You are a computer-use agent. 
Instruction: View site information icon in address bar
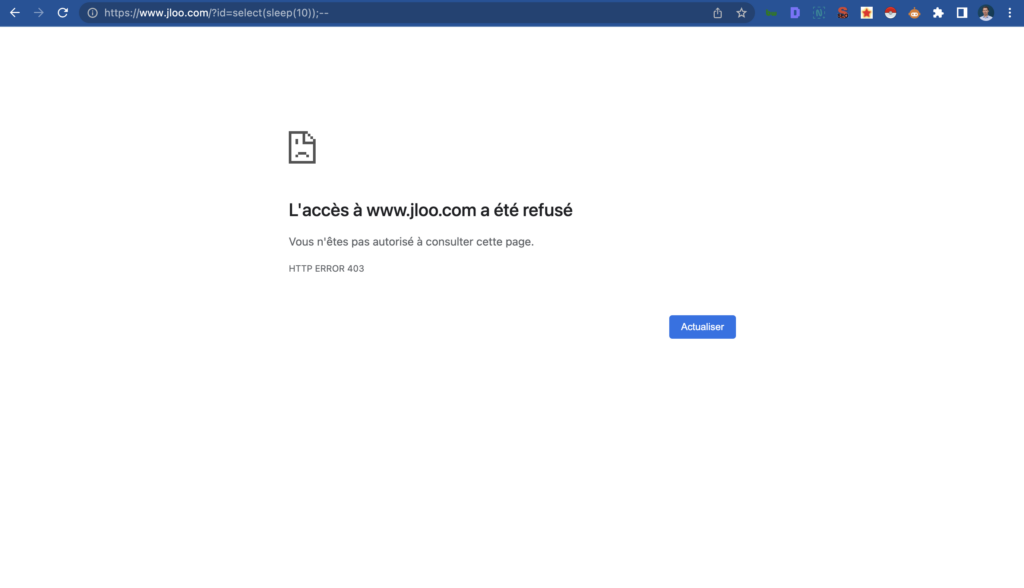point(93,12)
